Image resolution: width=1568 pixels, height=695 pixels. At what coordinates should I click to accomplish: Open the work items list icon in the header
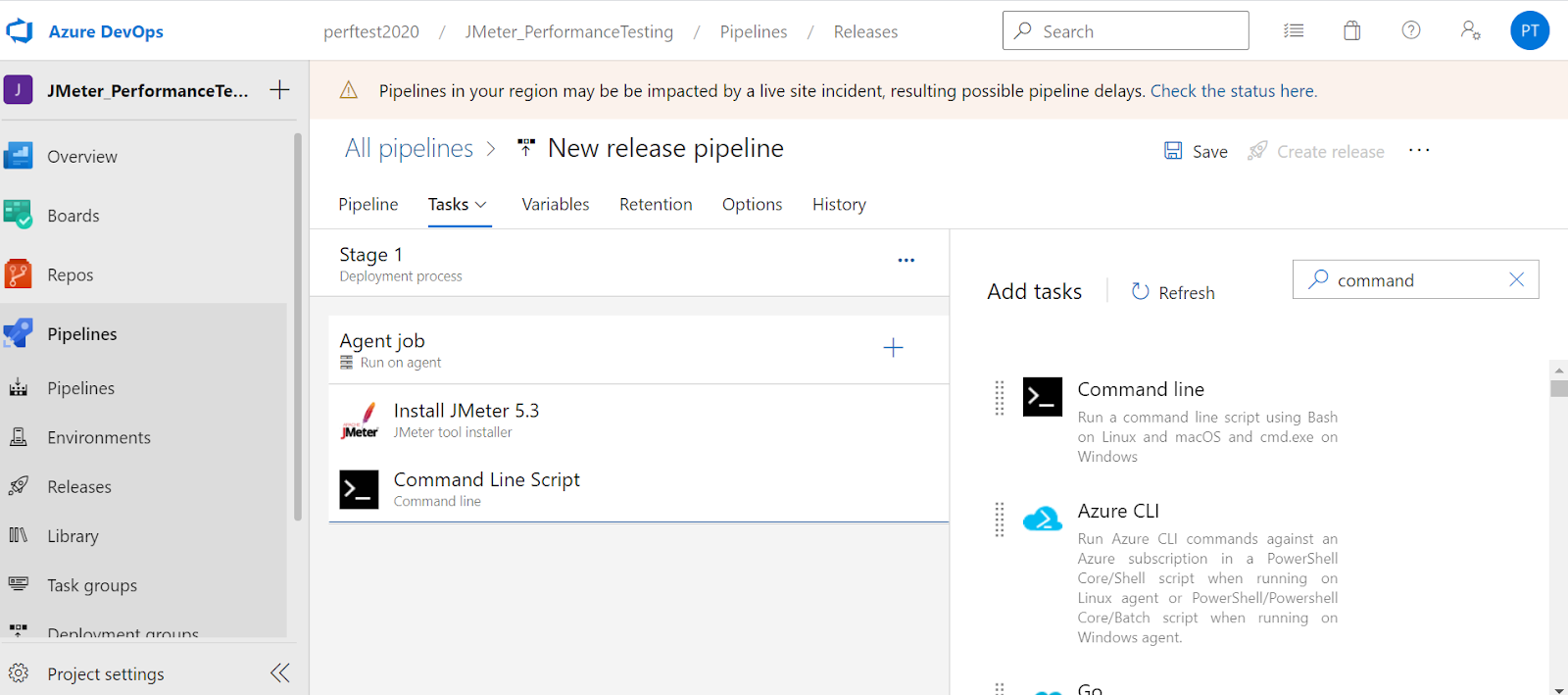tap(1294, 30)
